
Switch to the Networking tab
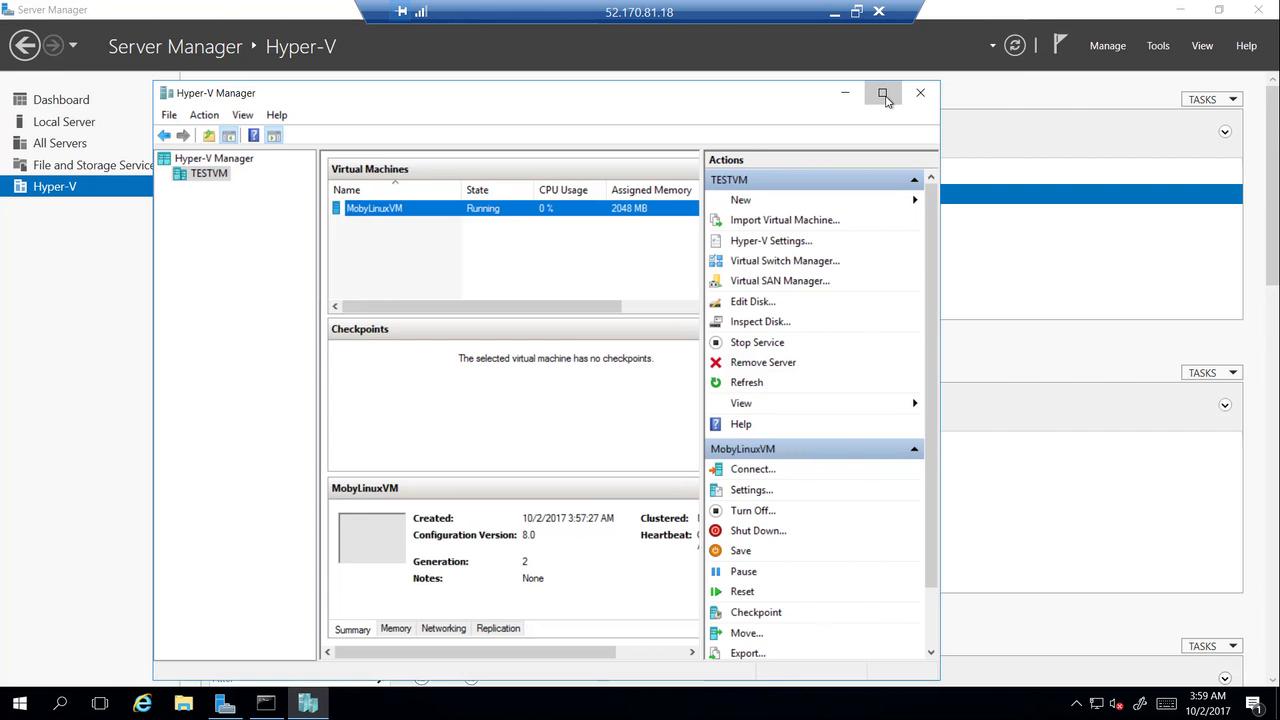pos(443,629)
